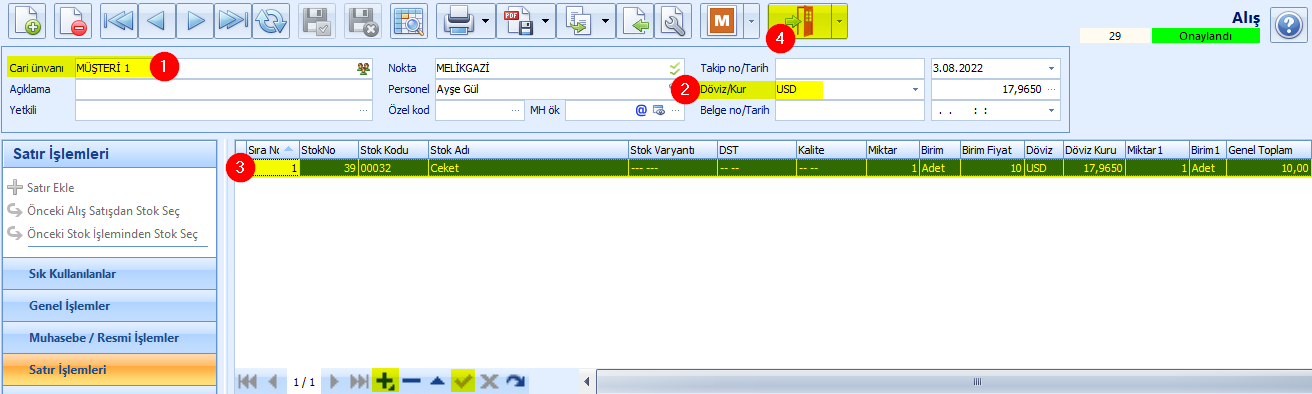Cancel edit with the X navigator icon
This screenshot has height=394, width=1312.
tap(489, 381)
